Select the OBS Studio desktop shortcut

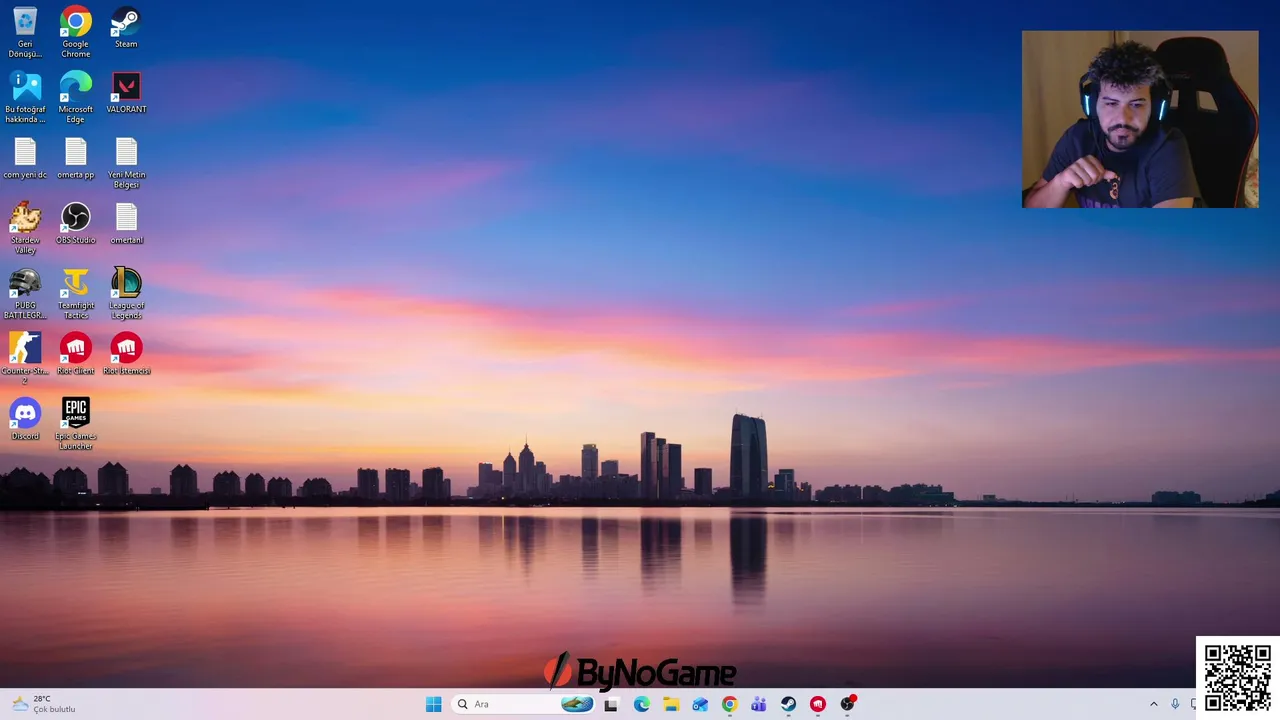click(x=76, y=224)
